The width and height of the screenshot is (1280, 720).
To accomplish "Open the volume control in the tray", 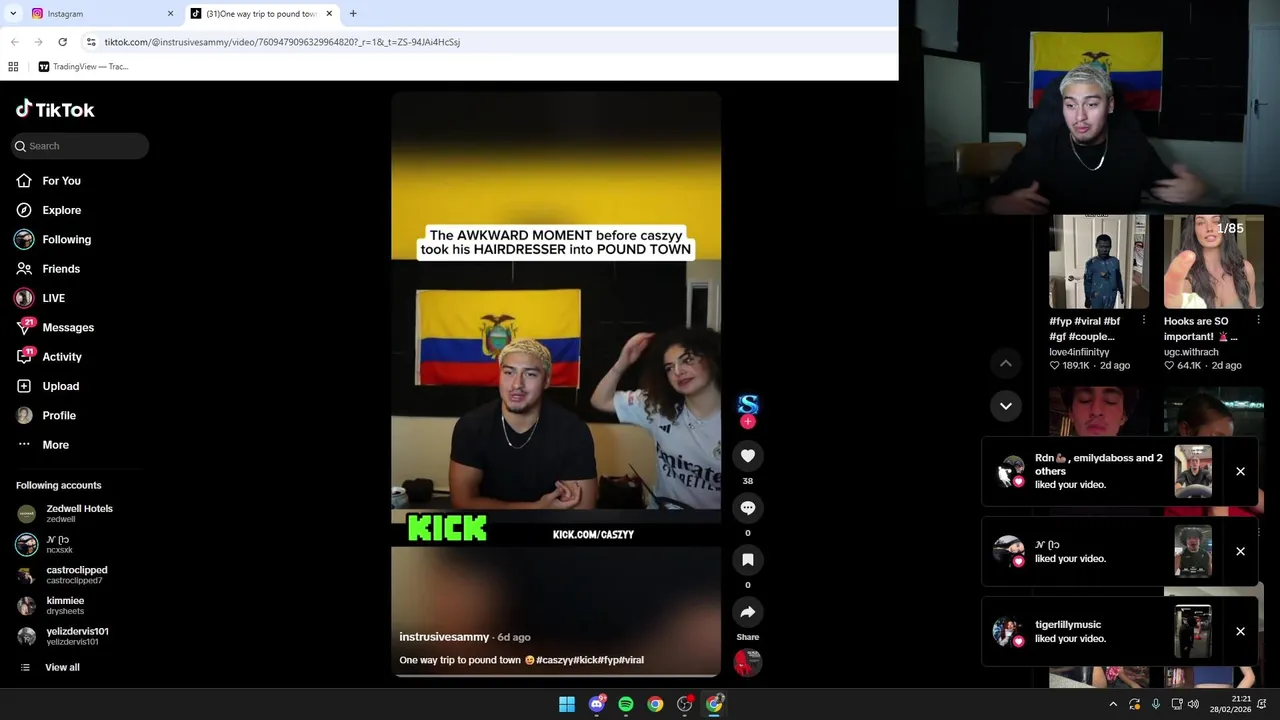I will tap(1193, 704).
